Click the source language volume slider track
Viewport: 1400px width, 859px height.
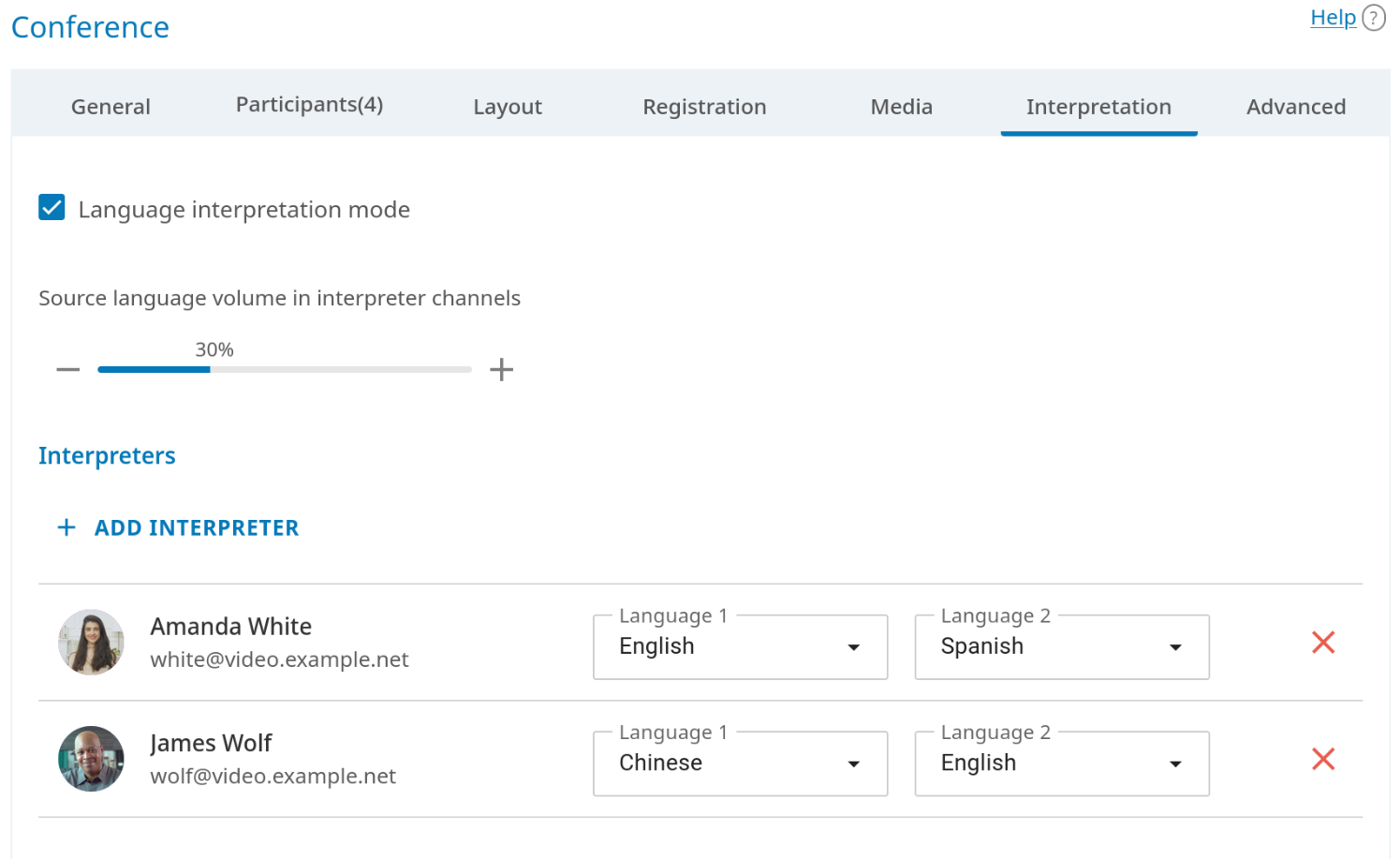point(285,370)
